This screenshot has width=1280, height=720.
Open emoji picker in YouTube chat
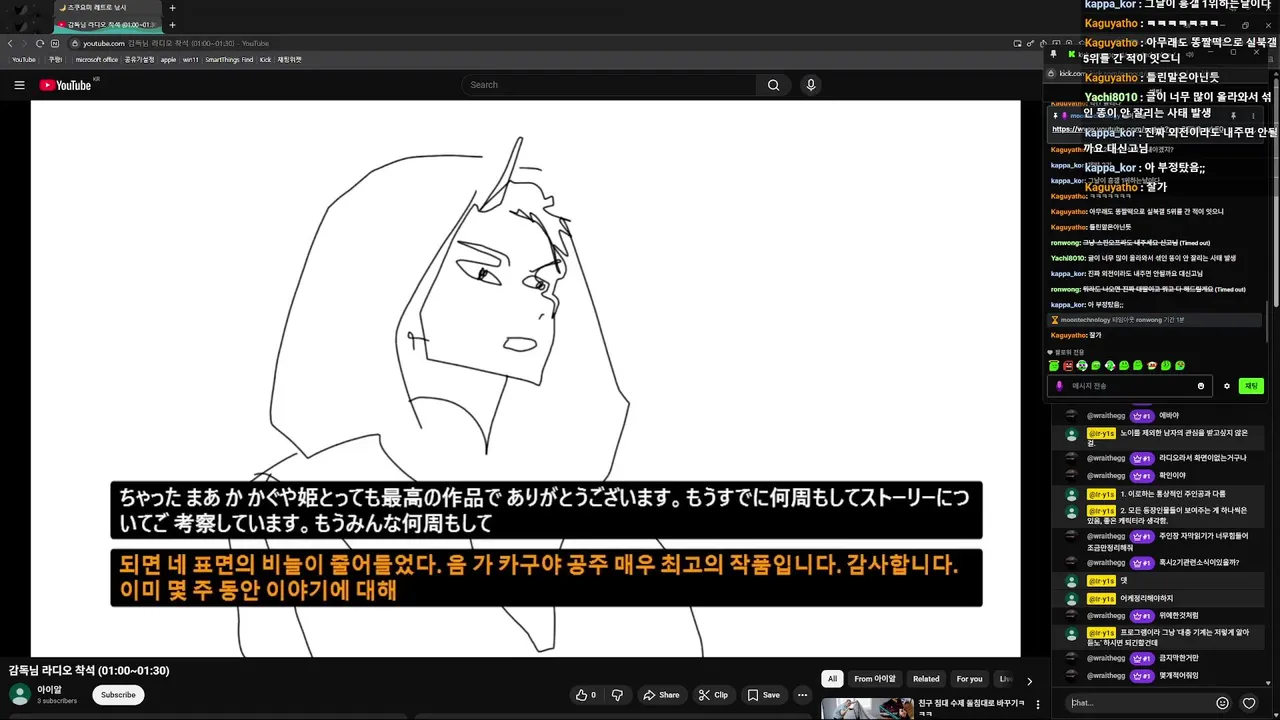coord(1222,703)
